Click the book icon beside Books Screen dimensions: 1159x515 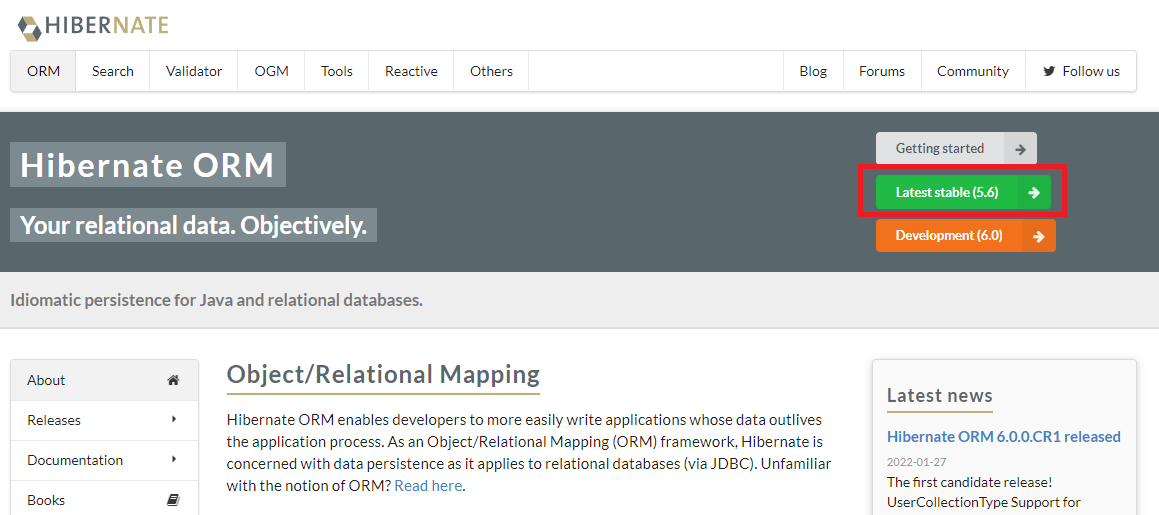click(173, 500)
